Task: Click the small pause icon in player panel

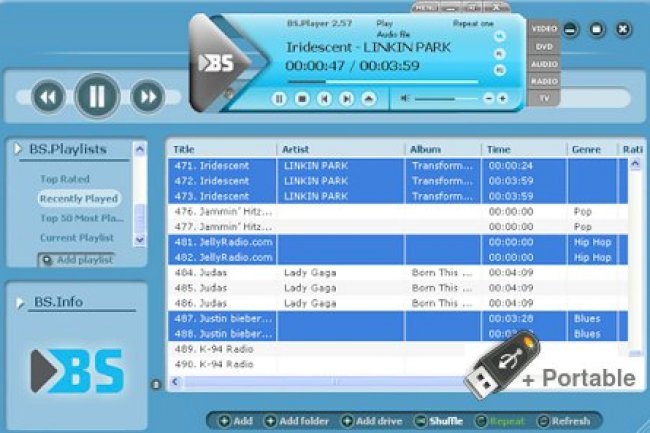Action: 279,99
